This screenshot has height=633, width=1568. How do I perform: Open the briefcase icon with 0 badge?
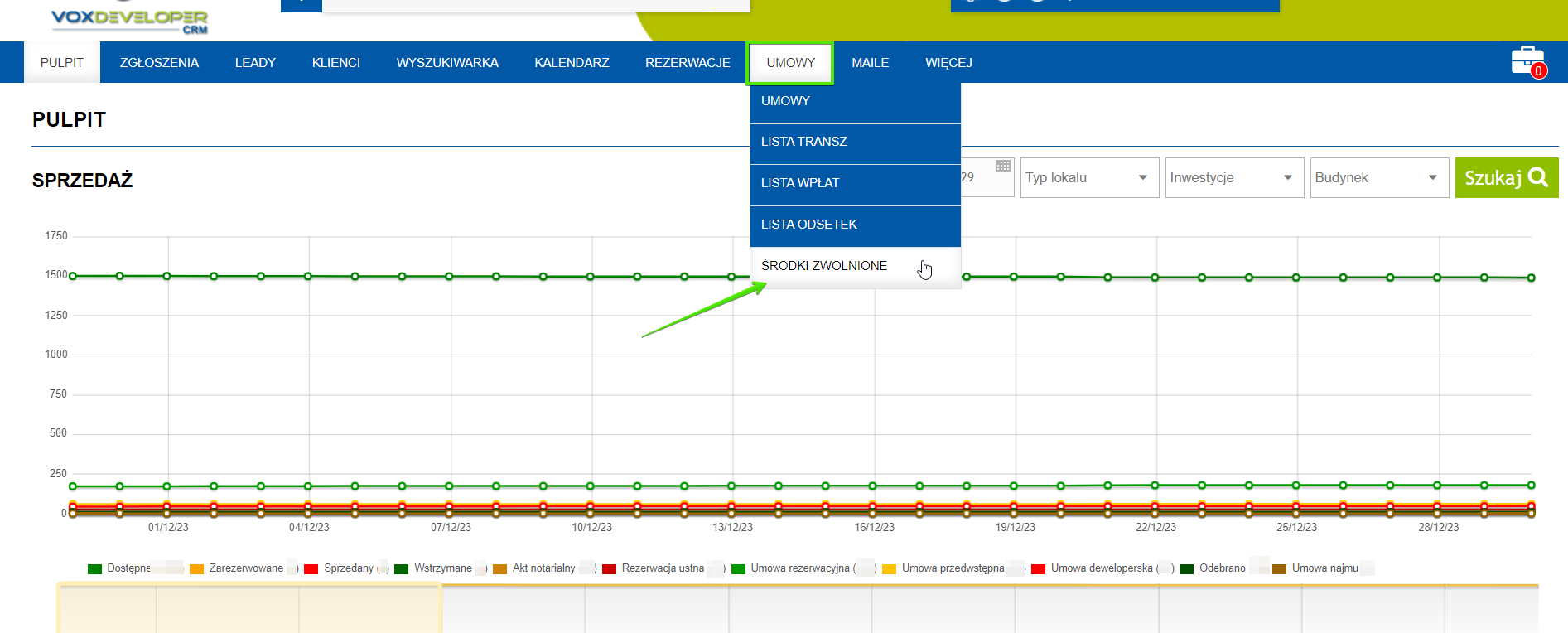1528,62
